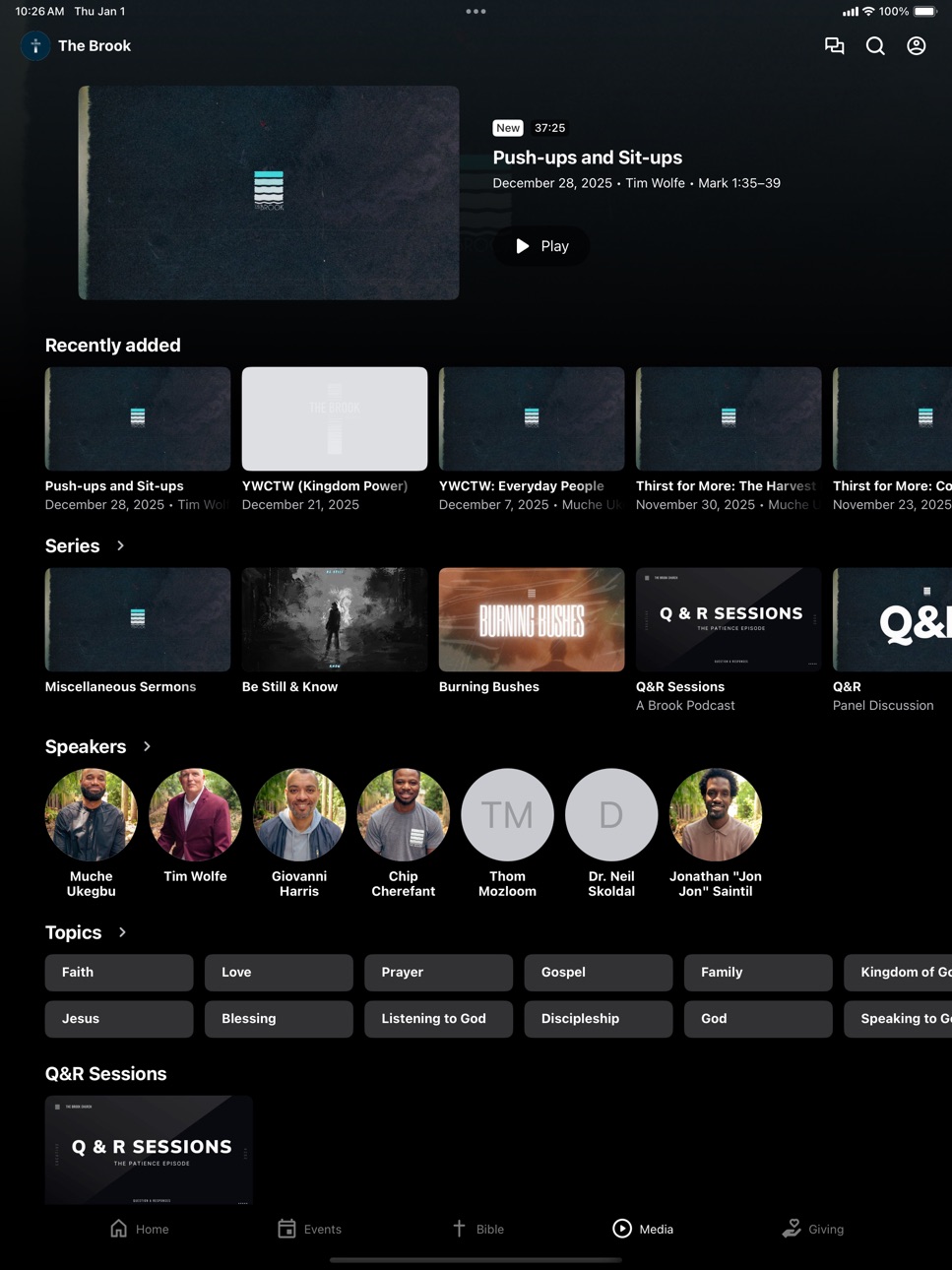Select speaker Thom Mozloom avatar
The height and width of the screenshot is (1270, 952).
[508, 815]
